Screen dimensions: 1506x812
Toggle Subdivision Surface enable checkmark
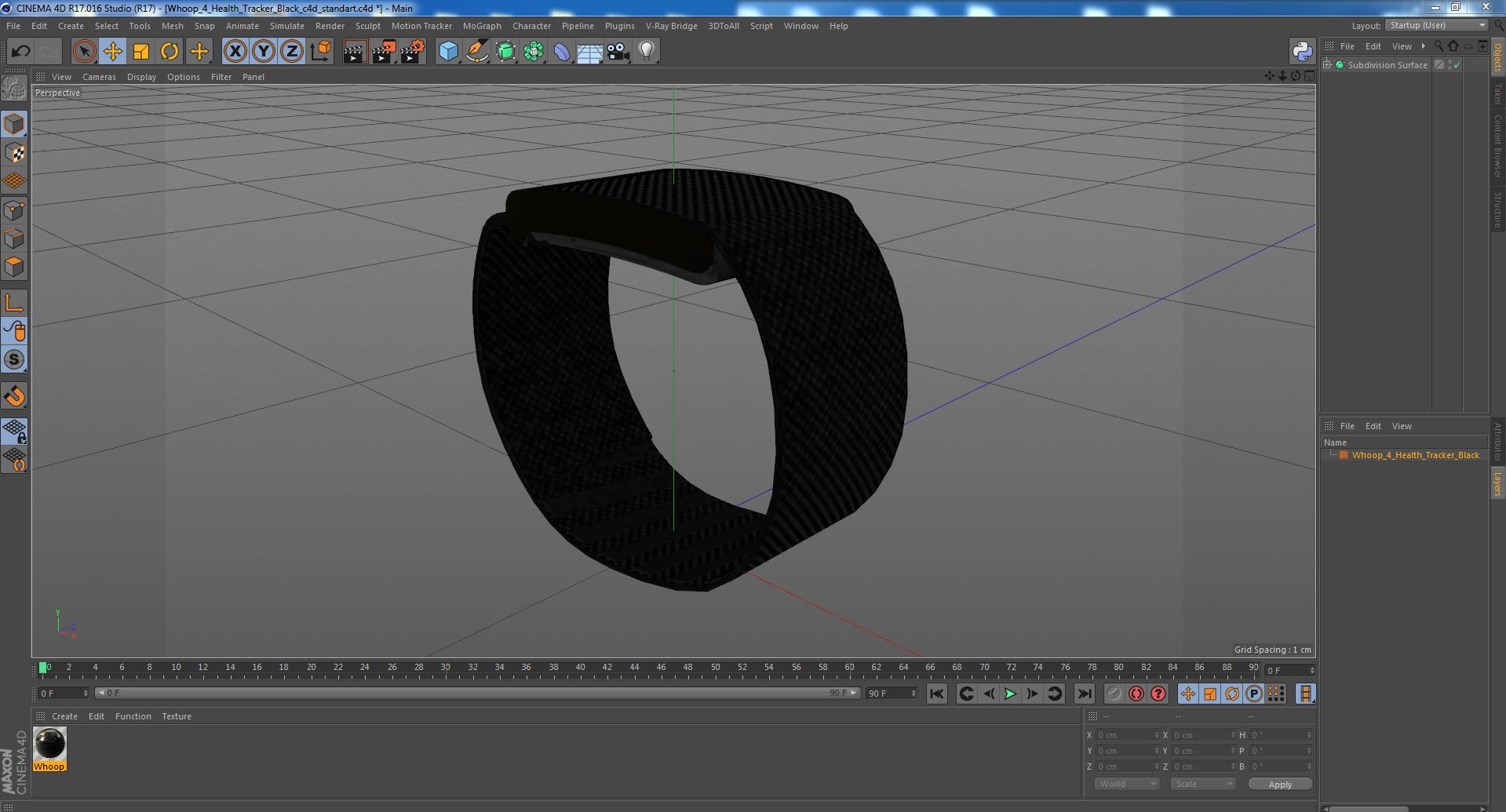click(1457, 65)
